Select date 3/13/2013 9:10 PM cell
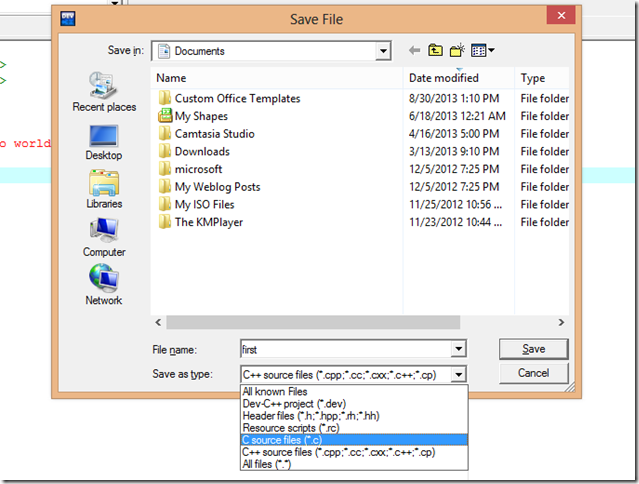This screenshot has width=639, height=484. [454, 151]
